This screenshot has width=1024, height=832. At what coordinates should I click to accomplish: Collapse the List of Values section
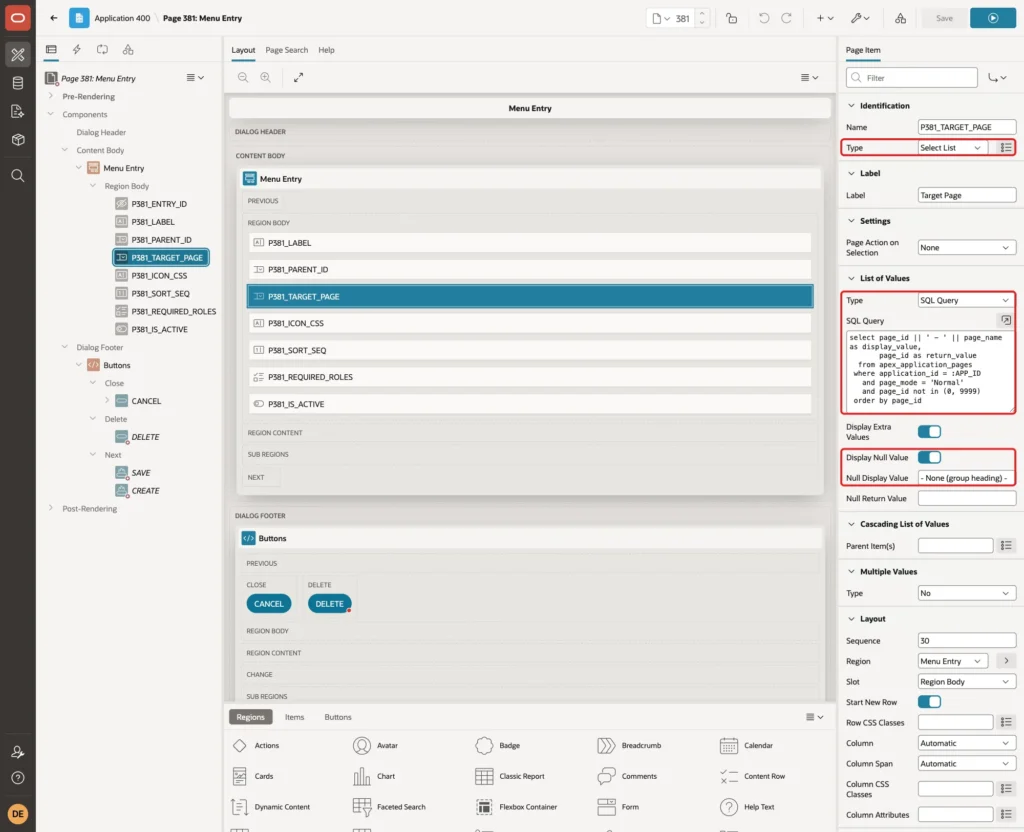[850, 278]
